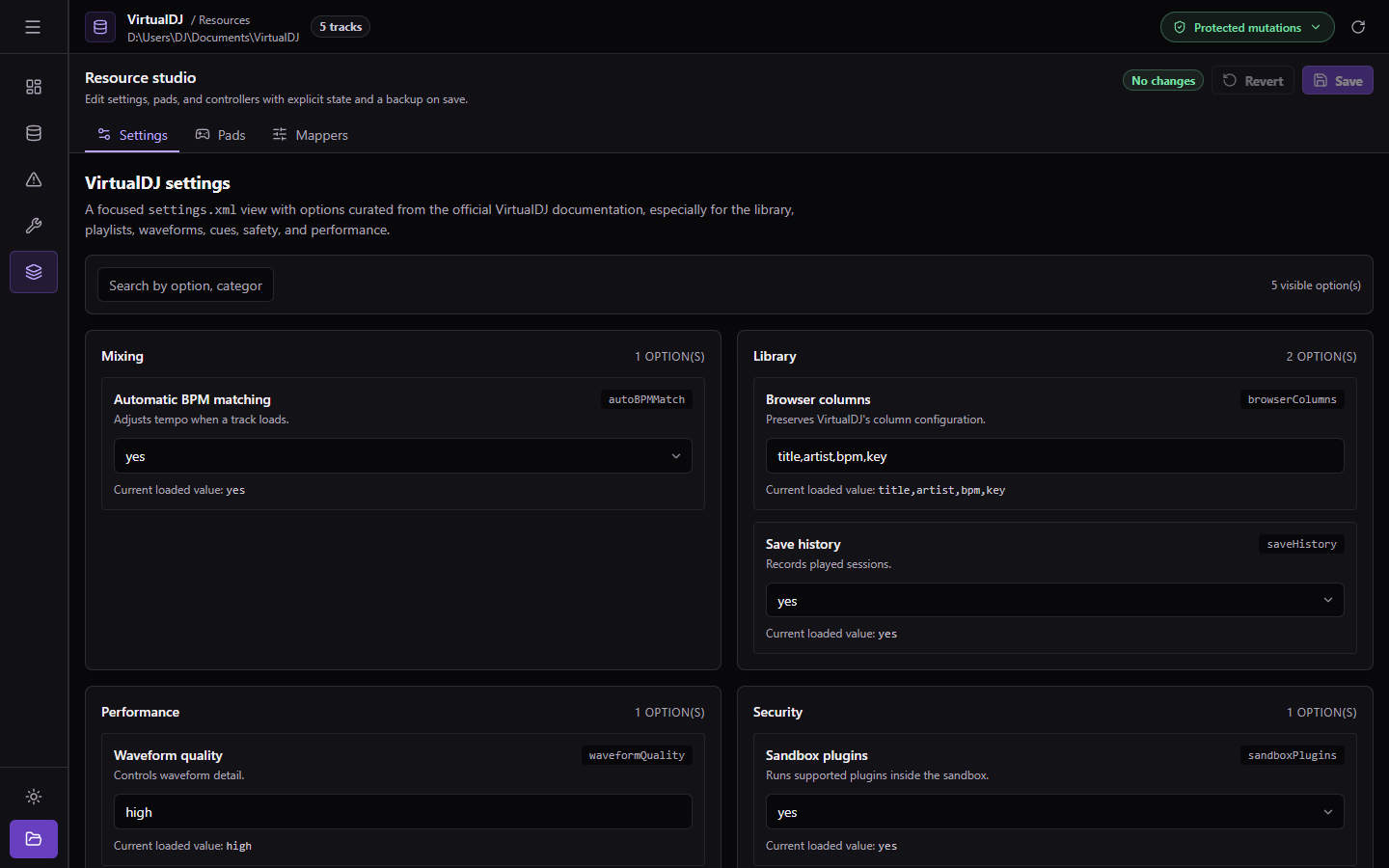Click 'Runs supported plugins inside the sandbox.' description
Viewport: 1389px width, 868px height.
pos(877,775)
